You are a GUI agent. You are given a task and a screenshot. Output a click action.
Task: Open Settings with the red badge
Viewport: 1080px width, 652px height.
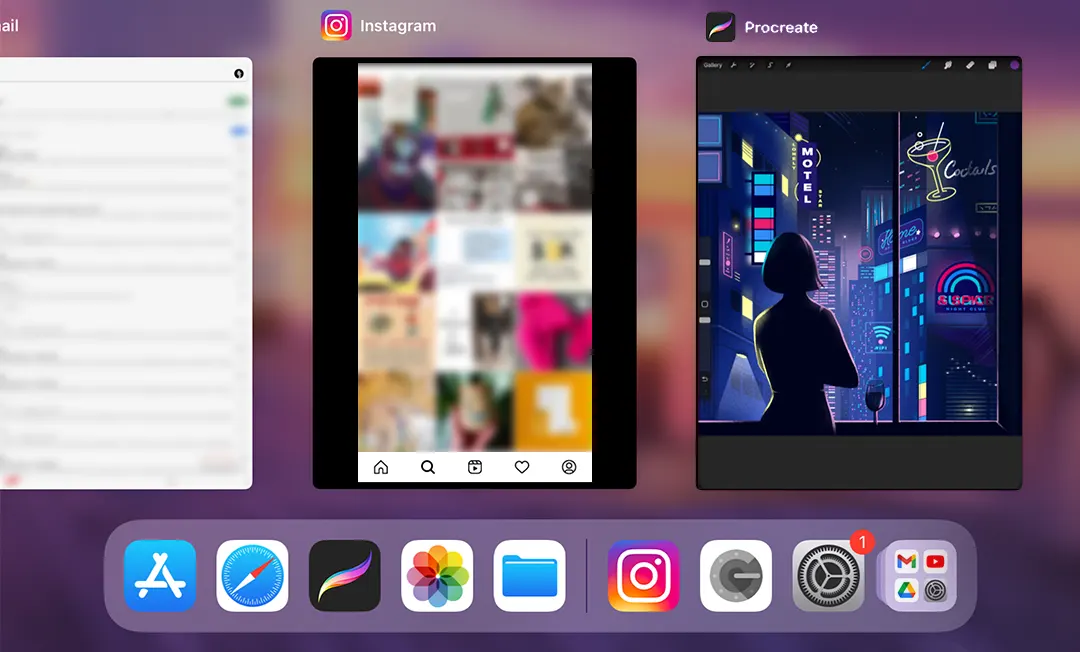tap(829, 576)
